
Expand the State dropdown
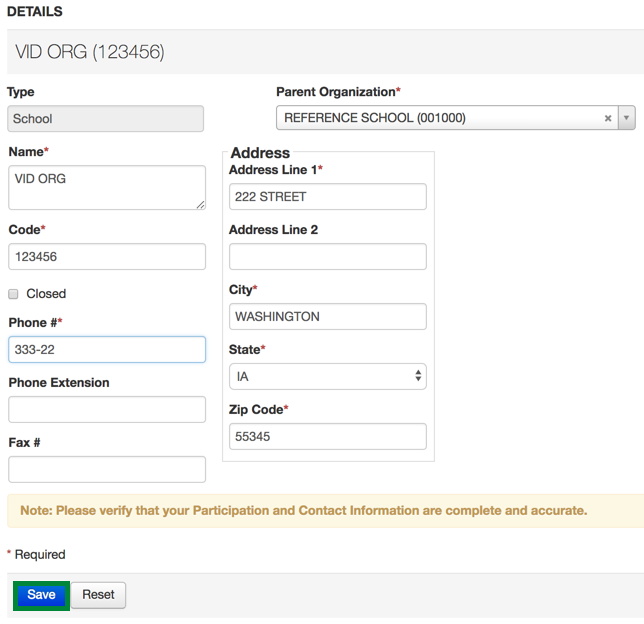pyautogui.click(x=327, y=377)
